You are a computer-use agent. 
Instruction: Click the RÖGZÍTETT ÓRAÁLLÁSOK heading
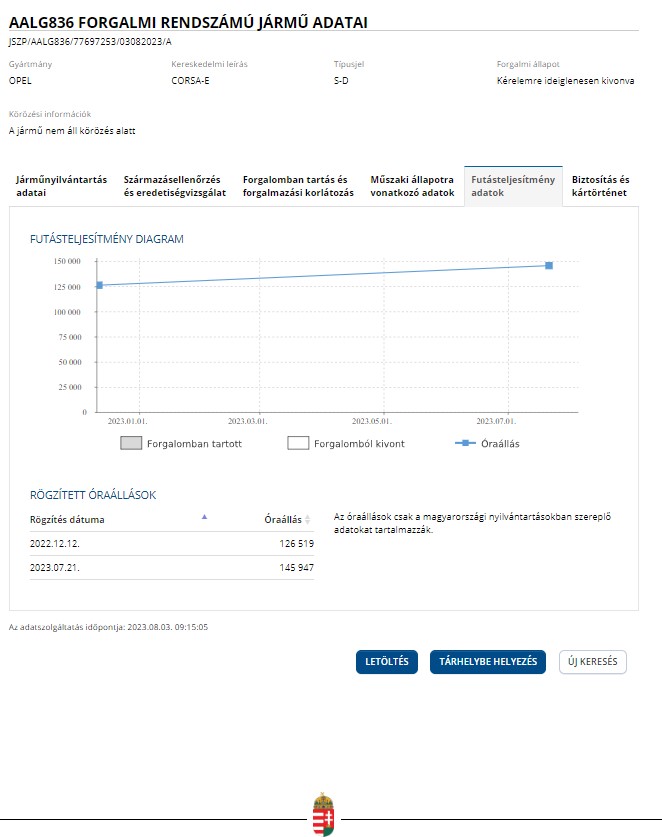coord(93,495)
